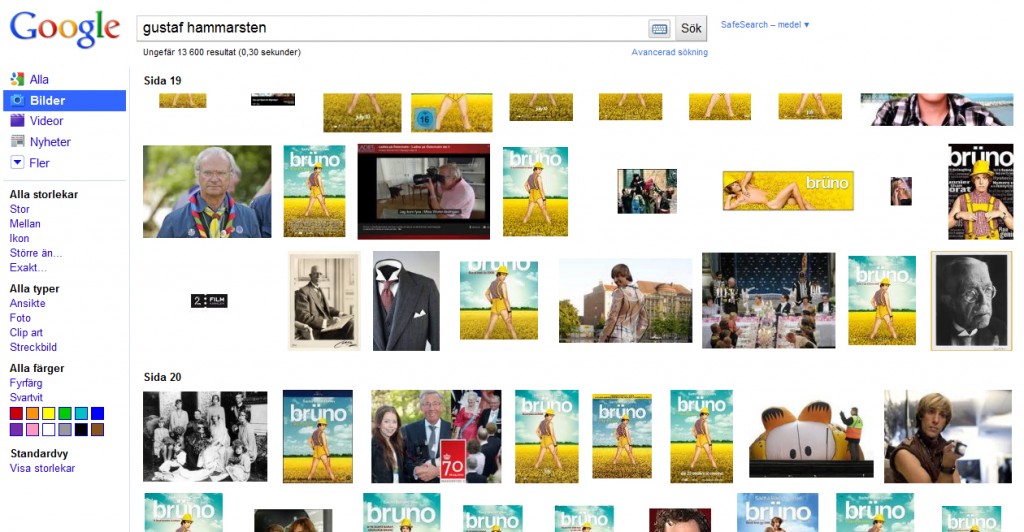Pick the teal color swatch
The width and height of the screenshot is (1024, 532).
(x=81, y=413)
